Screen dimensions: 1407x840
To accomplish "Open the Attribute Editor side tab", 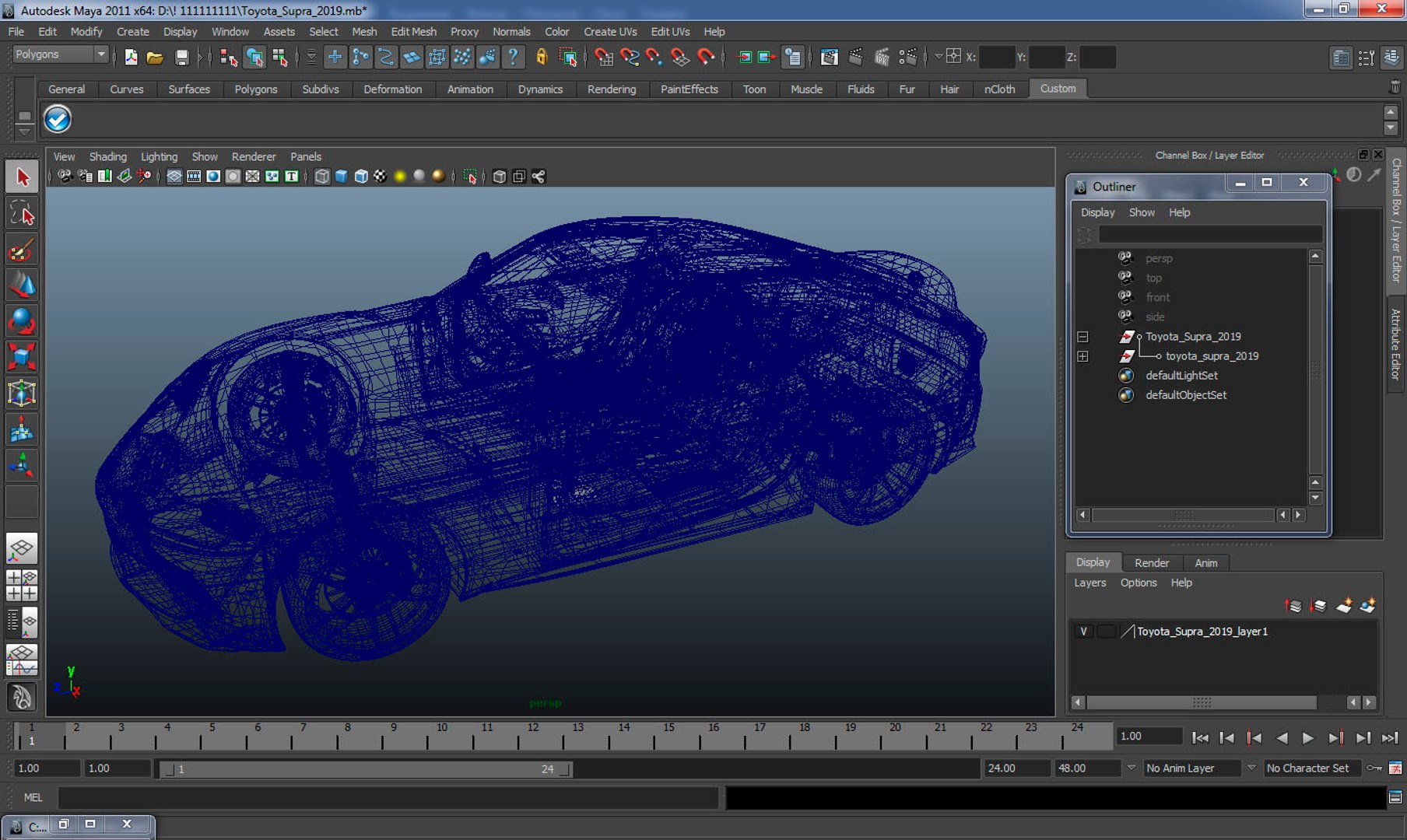I will tap(1396, 345).
